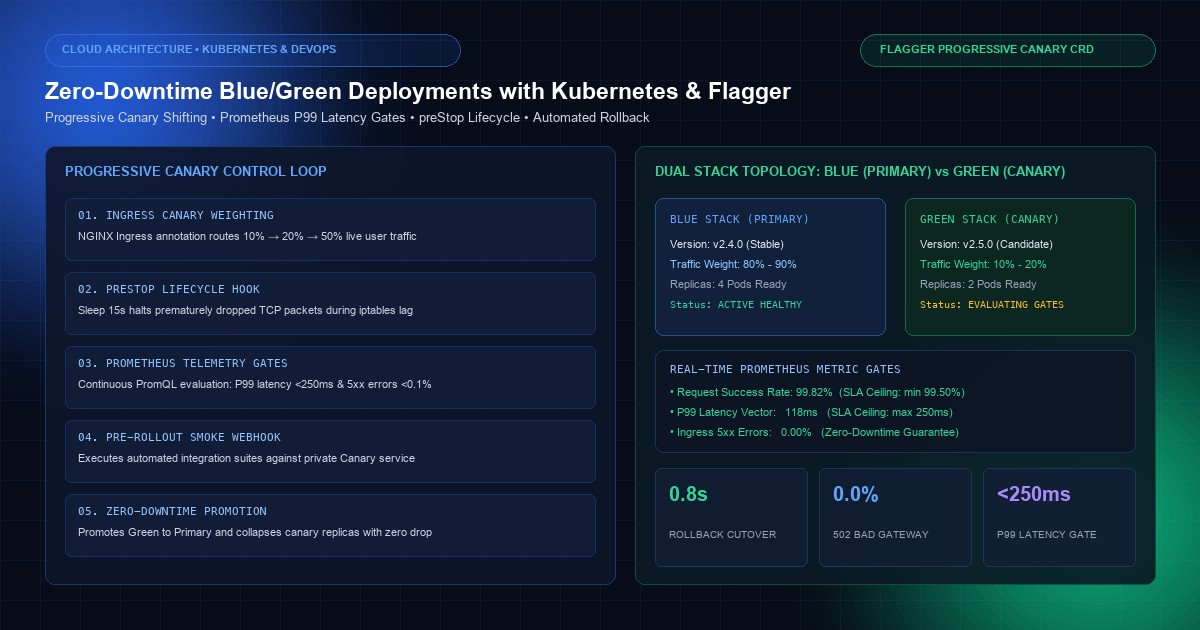Image resolution: width=1200 pixels, height=630 pixels.
Task: Click the NGINX Ingress annotation description line
Action: 247,237
